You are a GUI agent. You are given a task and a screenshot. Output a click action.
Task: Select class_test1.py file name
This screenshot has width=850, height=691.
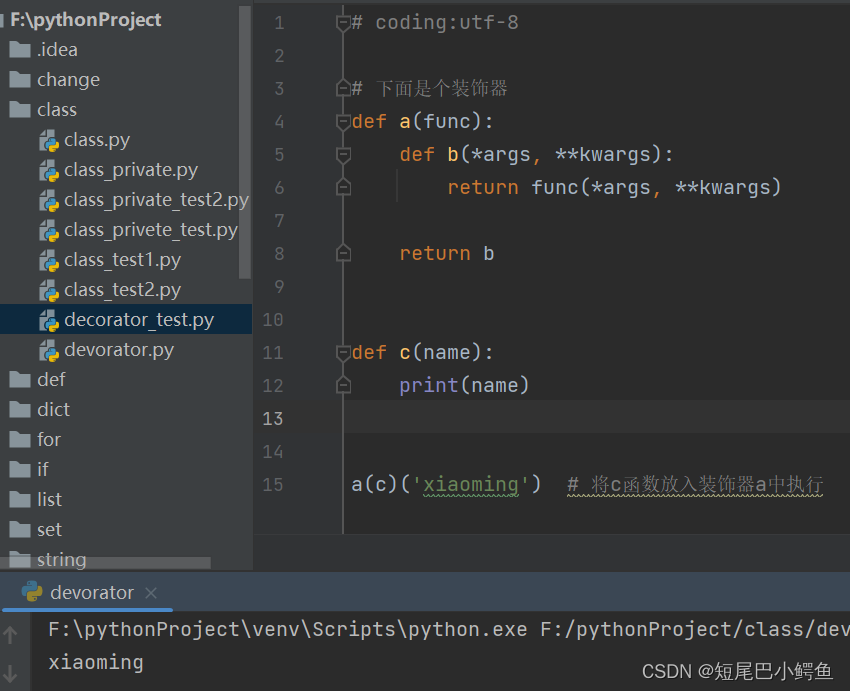pyautogui.click(x=123, y=260)
